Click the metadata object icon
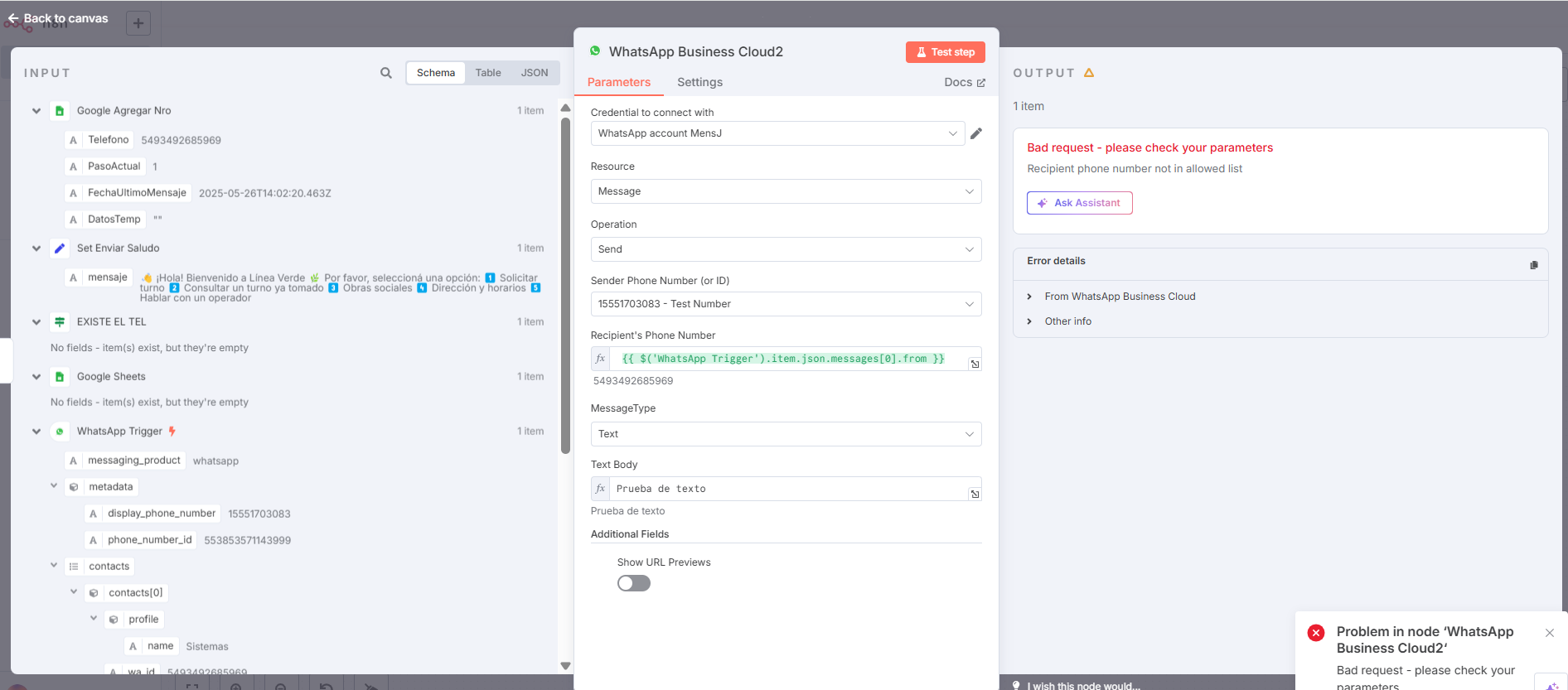Screen dimensions: 1568x690 74,487
